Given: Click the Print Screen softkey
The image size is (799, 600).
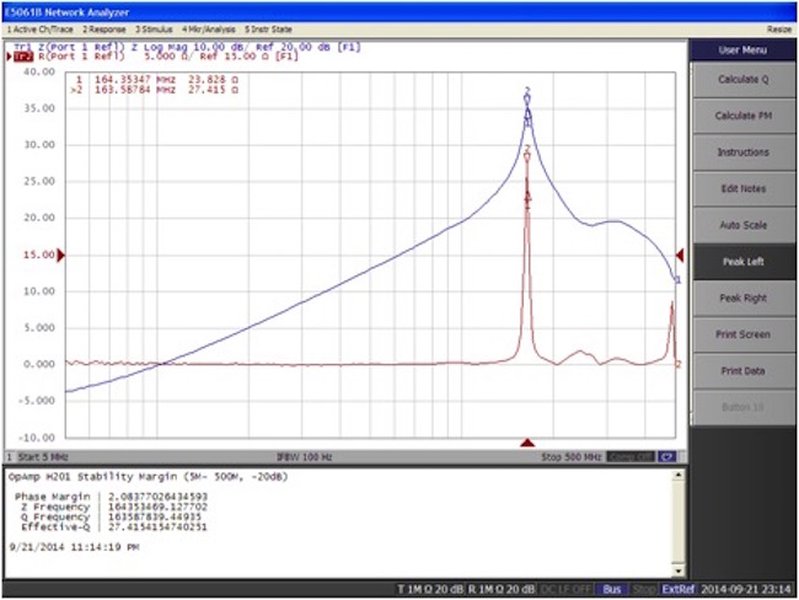Looking at the screenshot, I should coord(743,334).
